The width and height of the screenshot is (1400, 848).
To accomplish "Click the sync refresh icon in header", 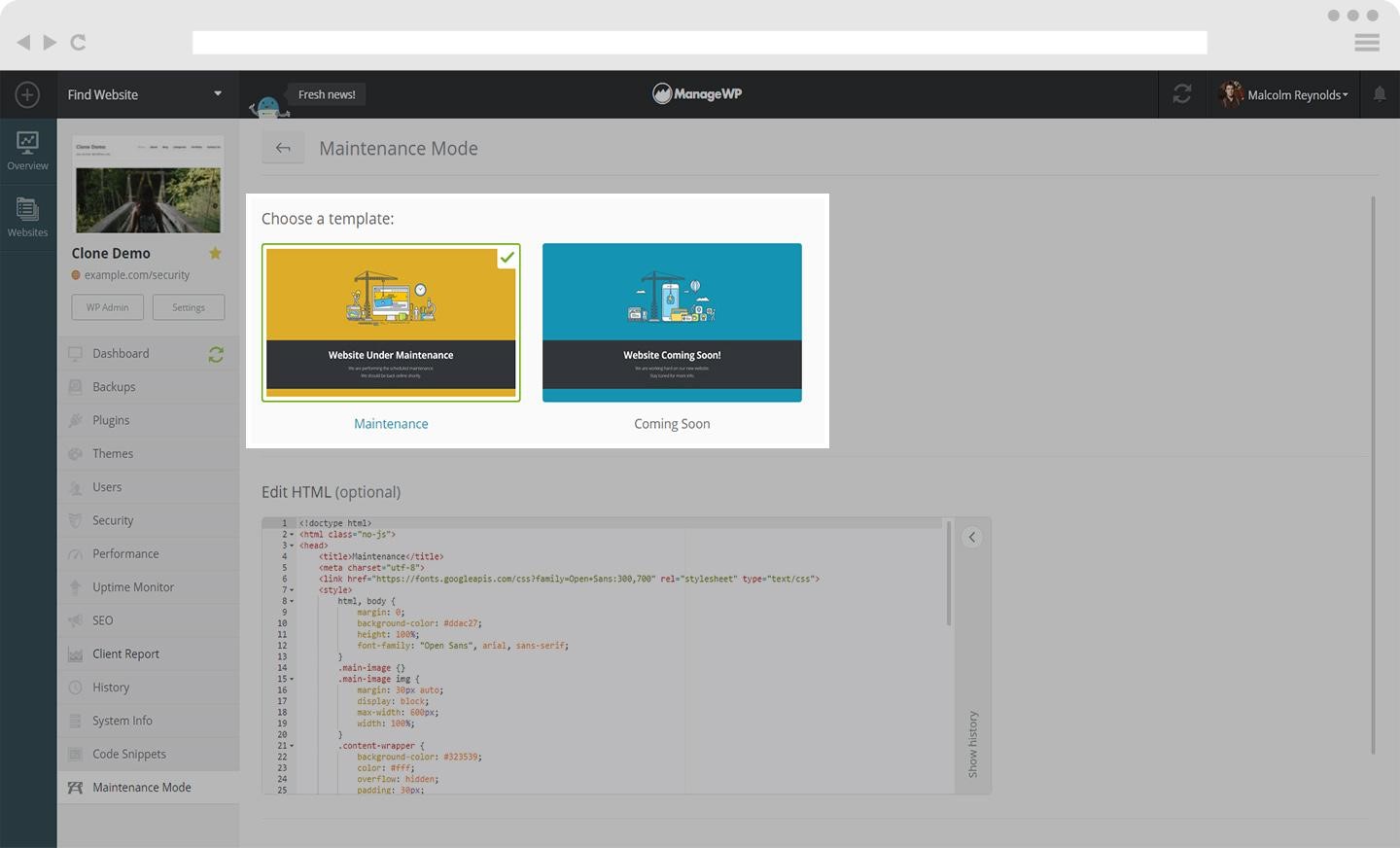I will pyautogui.click(x=1182, y=94).
